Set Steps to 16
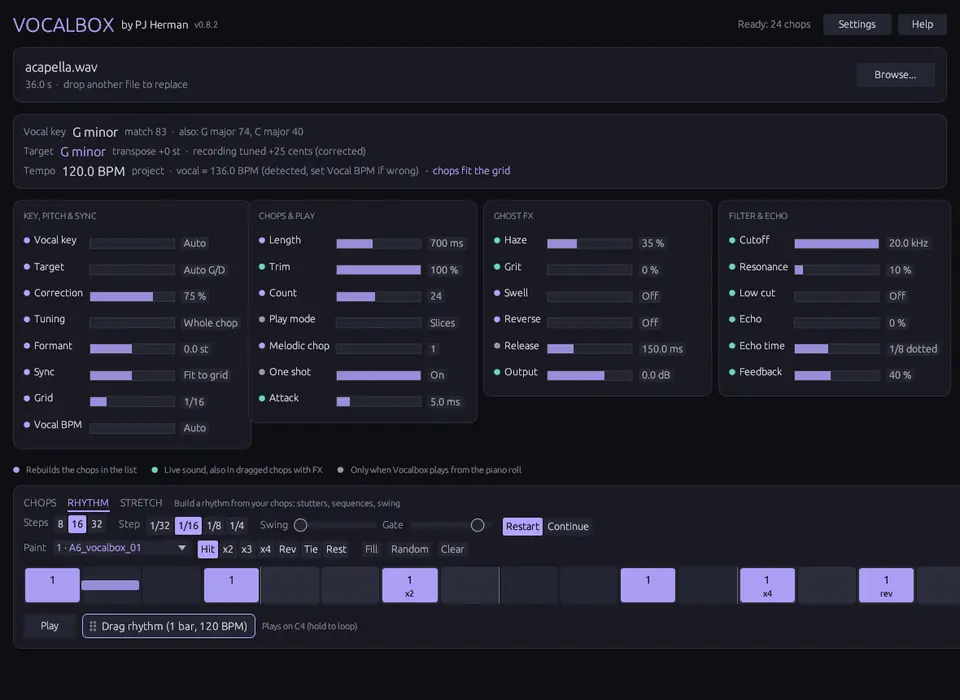The height and width of the screenshot is (700, 960). pyautogui.click(x=77, y=524)
